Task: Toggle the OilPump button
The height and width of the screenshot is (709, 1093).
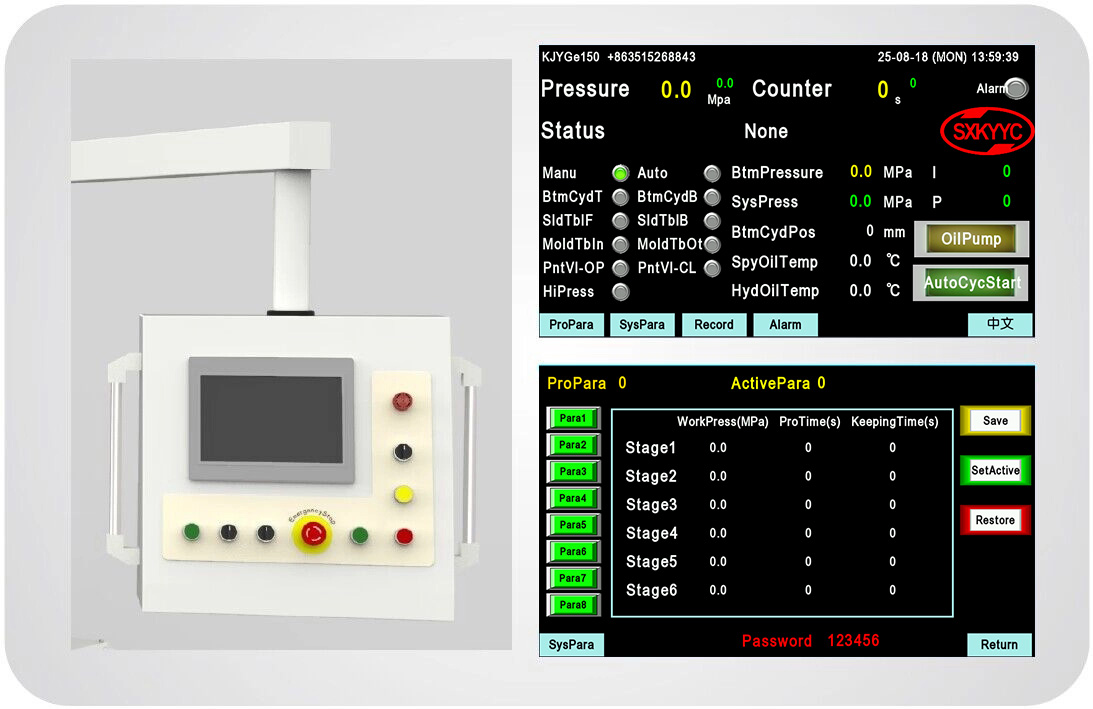Action: [970, 239]
